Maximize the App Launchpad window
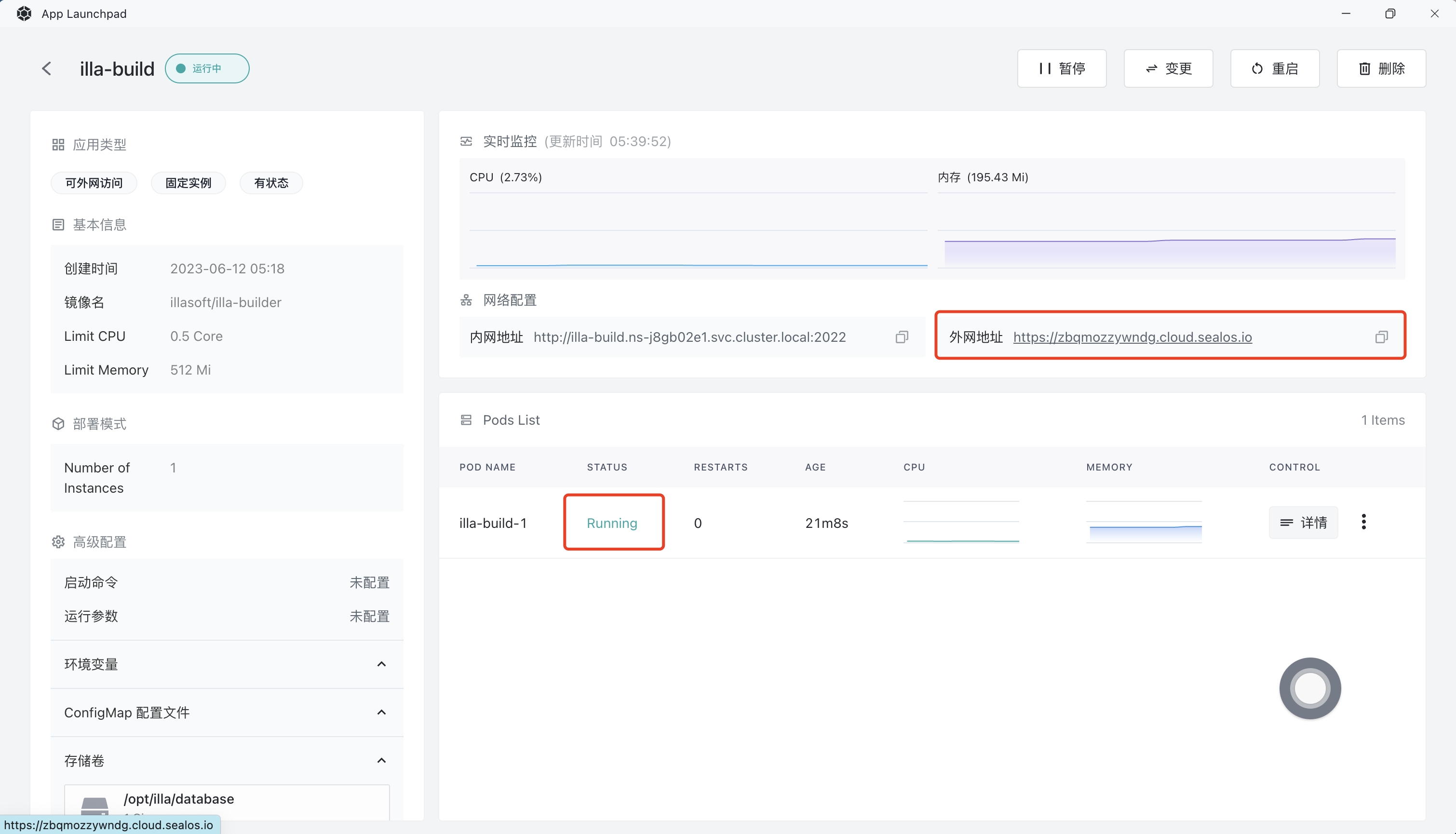This screenshot has width=1456, height=834. tap(1390, 14)
